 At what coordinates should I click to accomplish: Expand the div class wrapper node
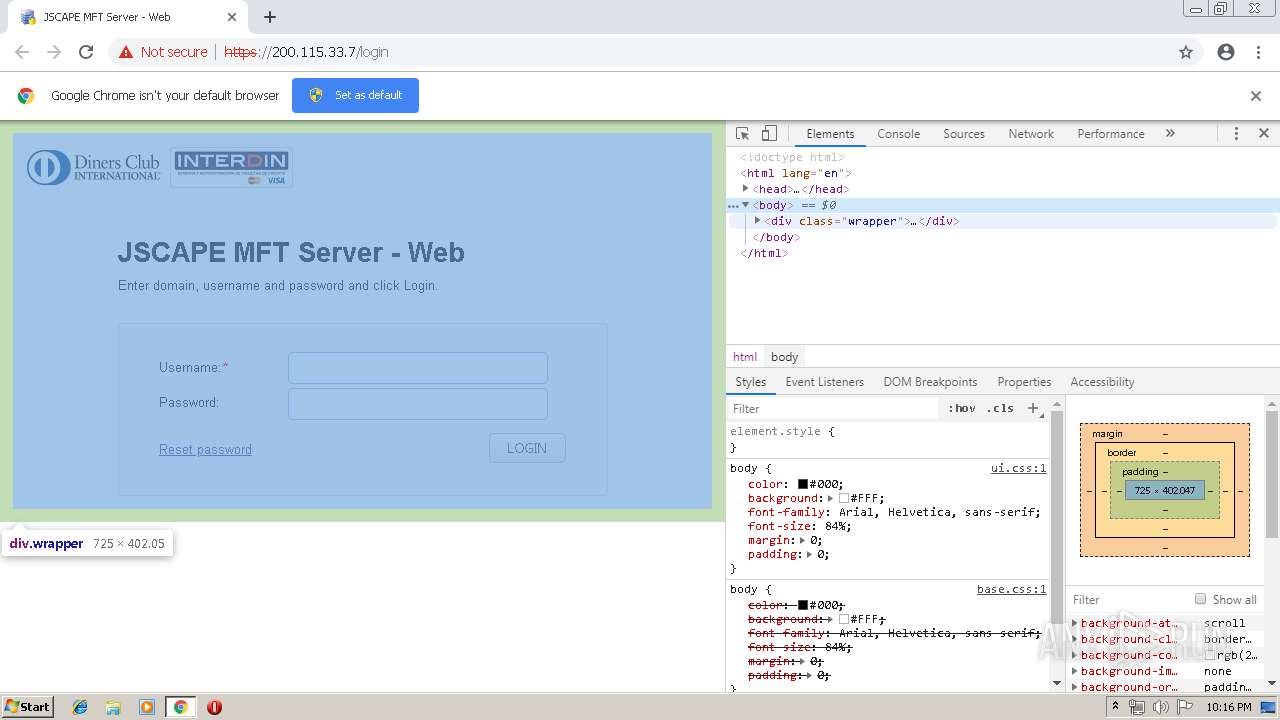point(758,221)
